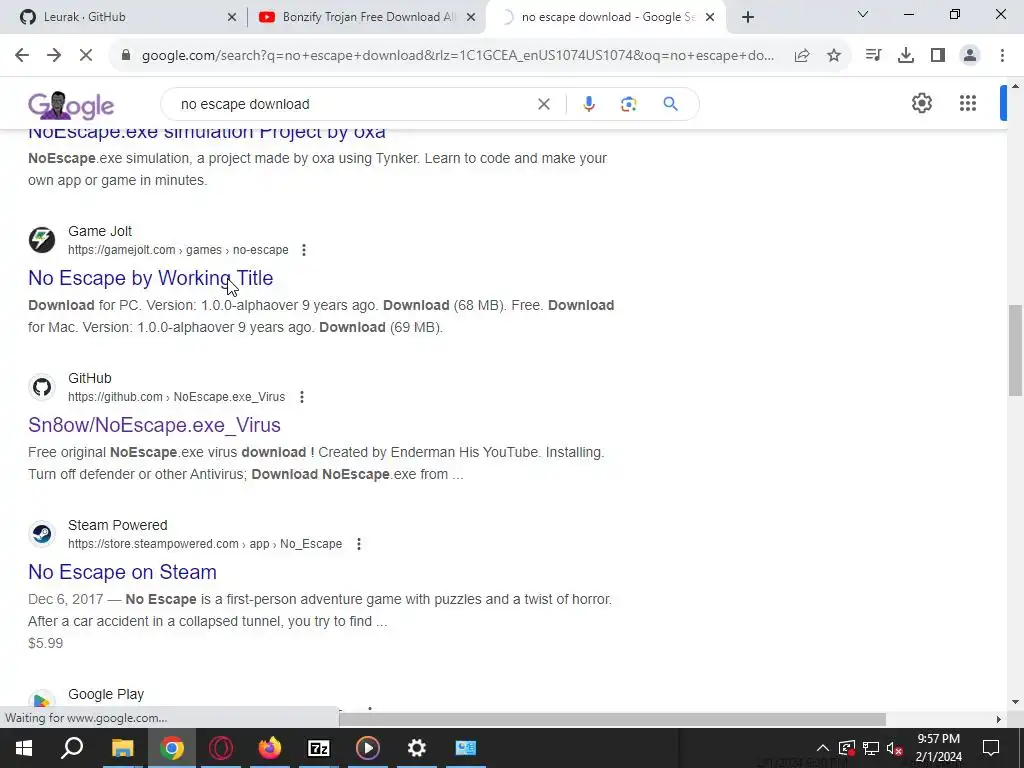Open the media controls icon
Viewport: 1024px width, 768px height.
(x=873, y=56)
